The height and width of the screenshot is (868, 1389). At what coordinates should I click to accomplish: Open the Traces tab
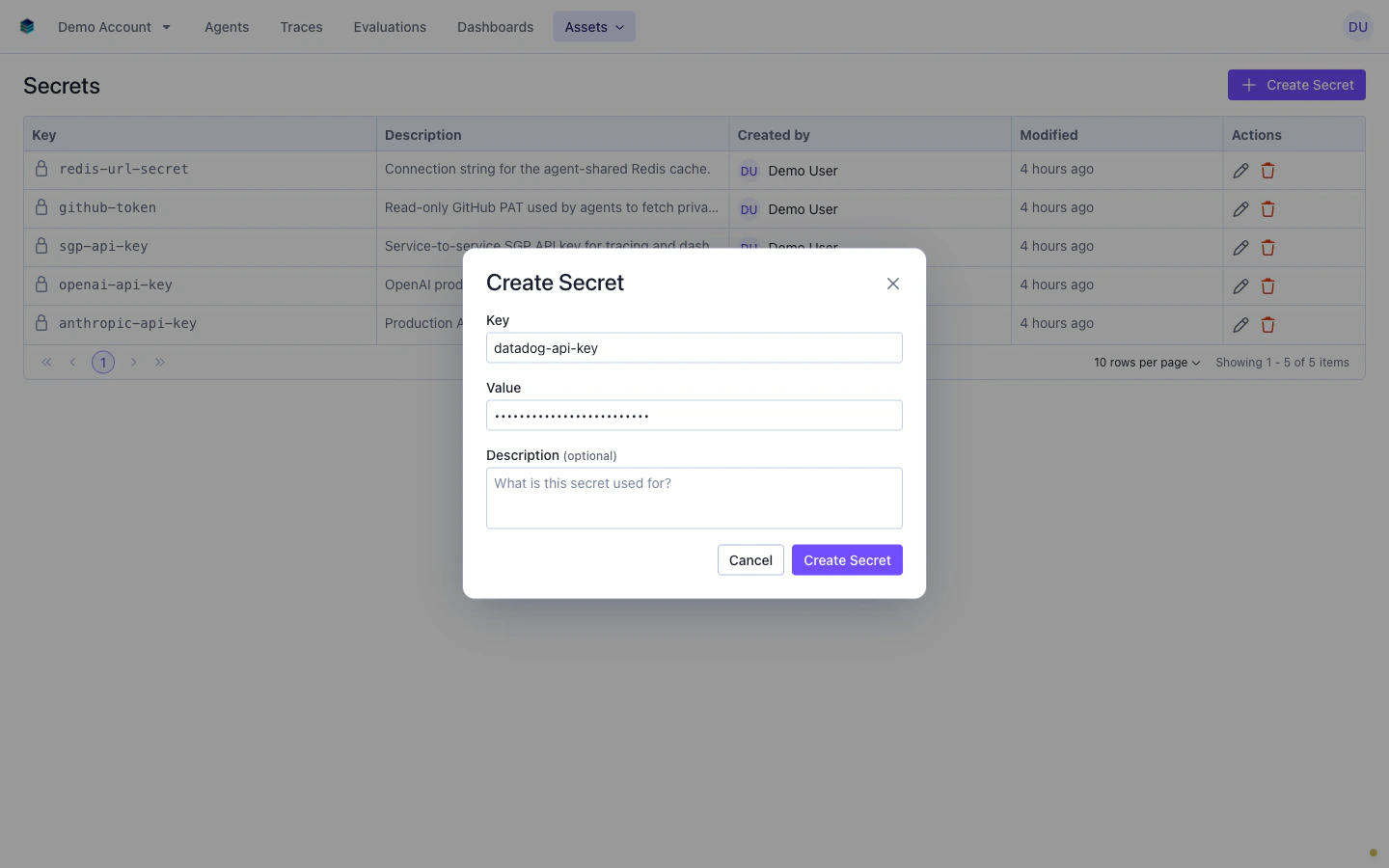pos(301,27)
